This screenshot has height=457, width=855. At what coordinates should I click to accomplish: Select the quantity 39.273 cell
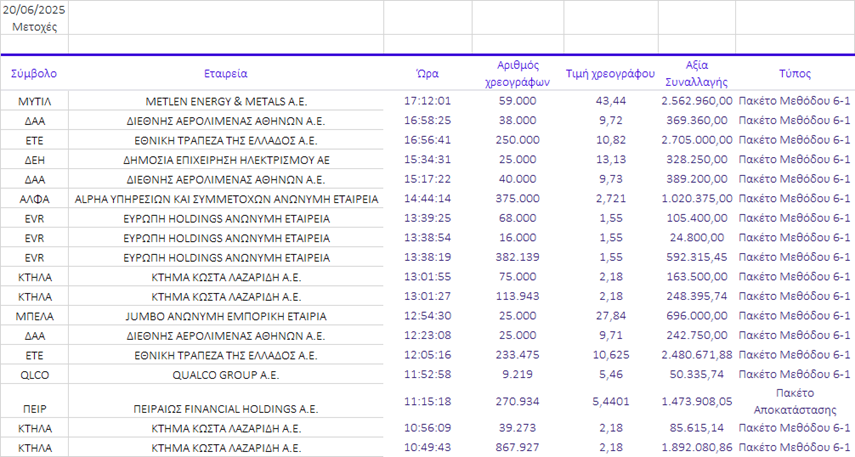tap(517, 428)
